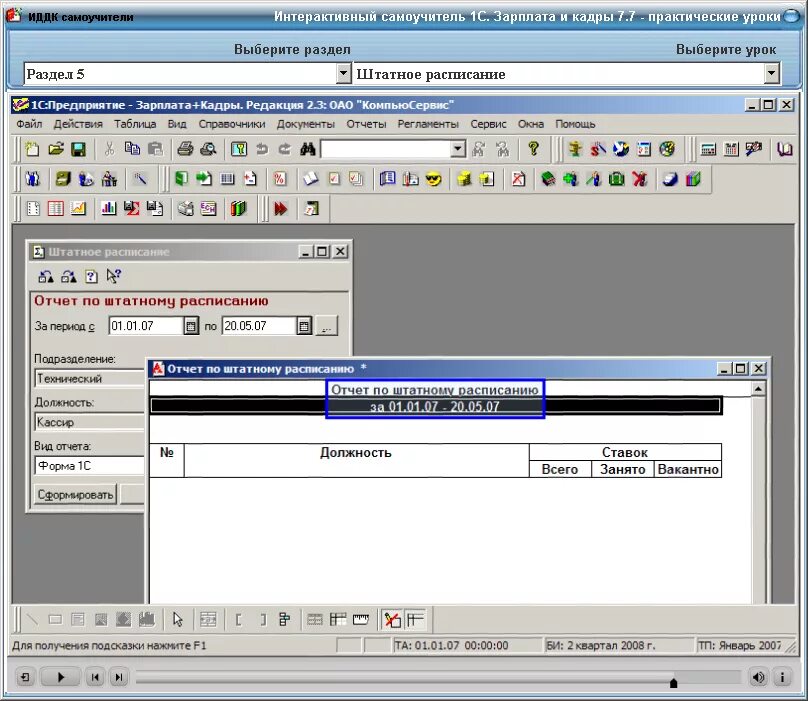Click the start date field 01.01.07

click(x=146, y=326)
